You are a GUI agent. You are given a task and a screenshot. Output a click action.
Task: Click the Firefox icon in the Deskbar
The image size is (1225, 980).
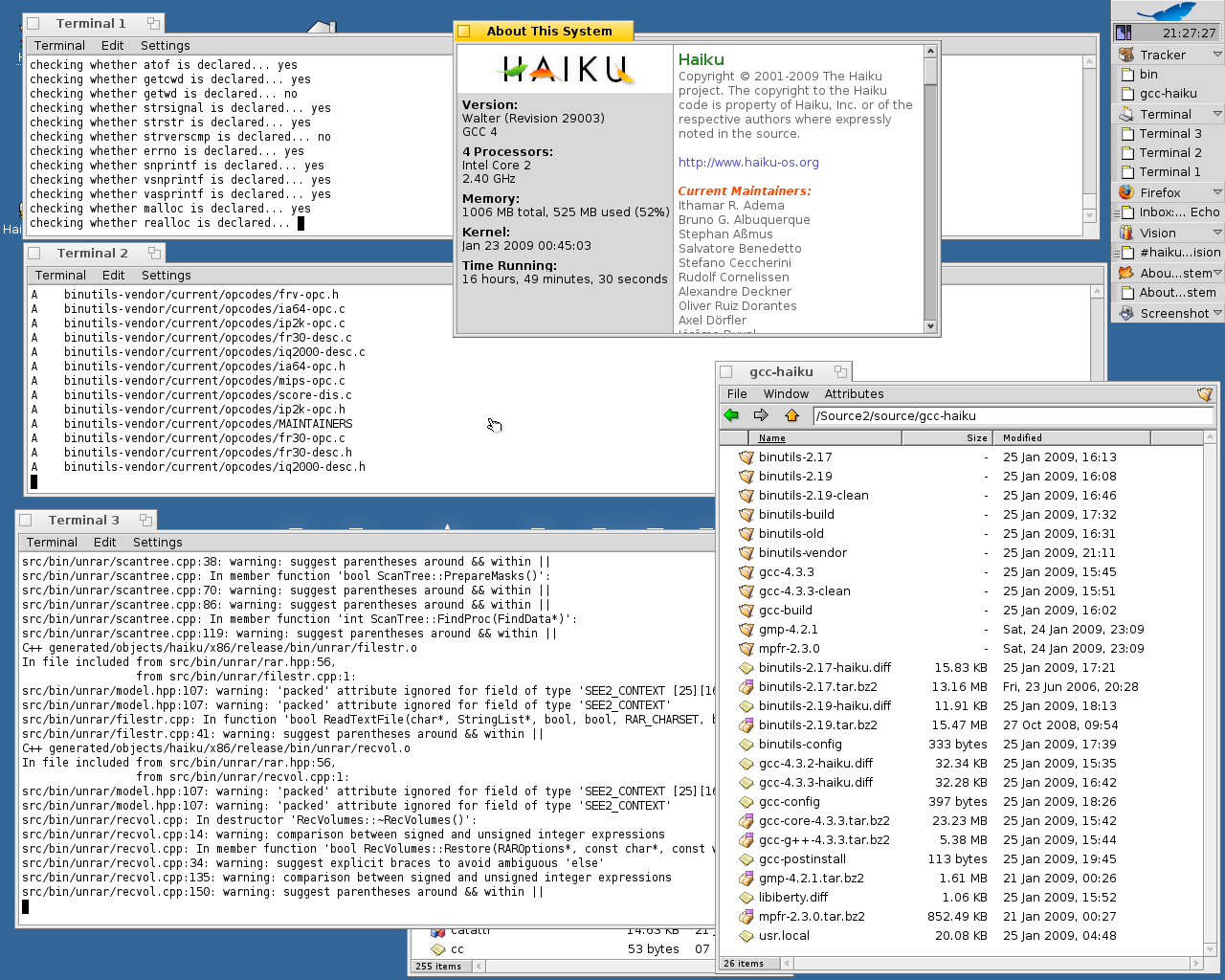[1126, 192]
